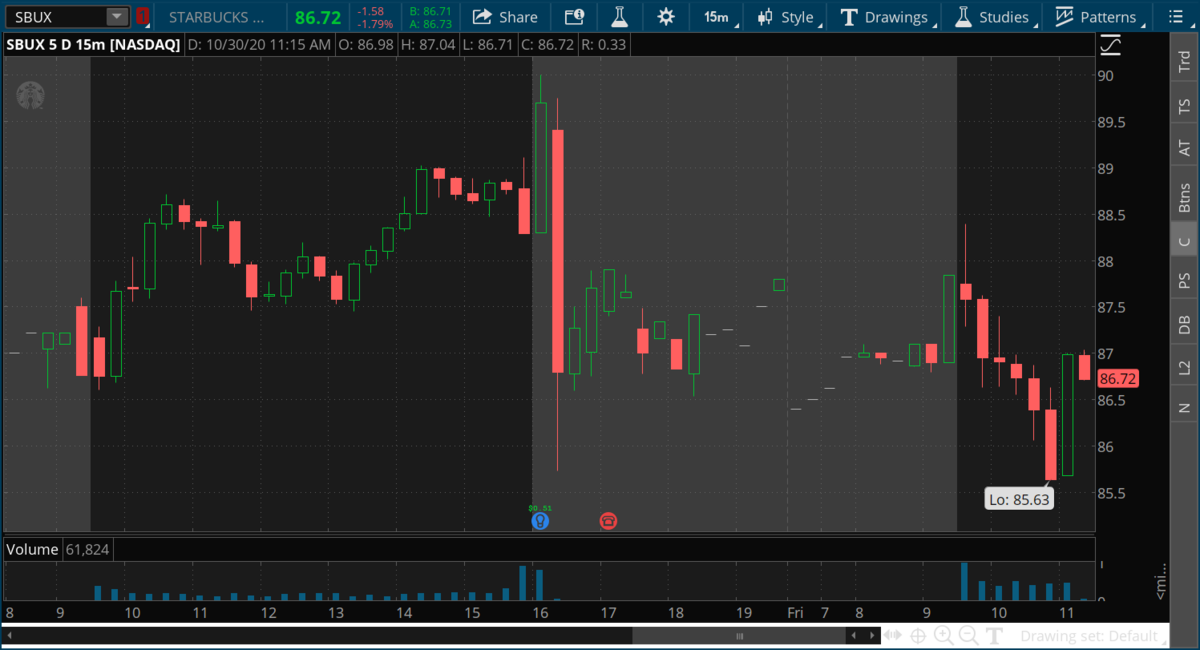The height and width of the screenshot is (650, 1200).
Task: Click the -1.79% percent change value
Action: (x=376, y=24)
